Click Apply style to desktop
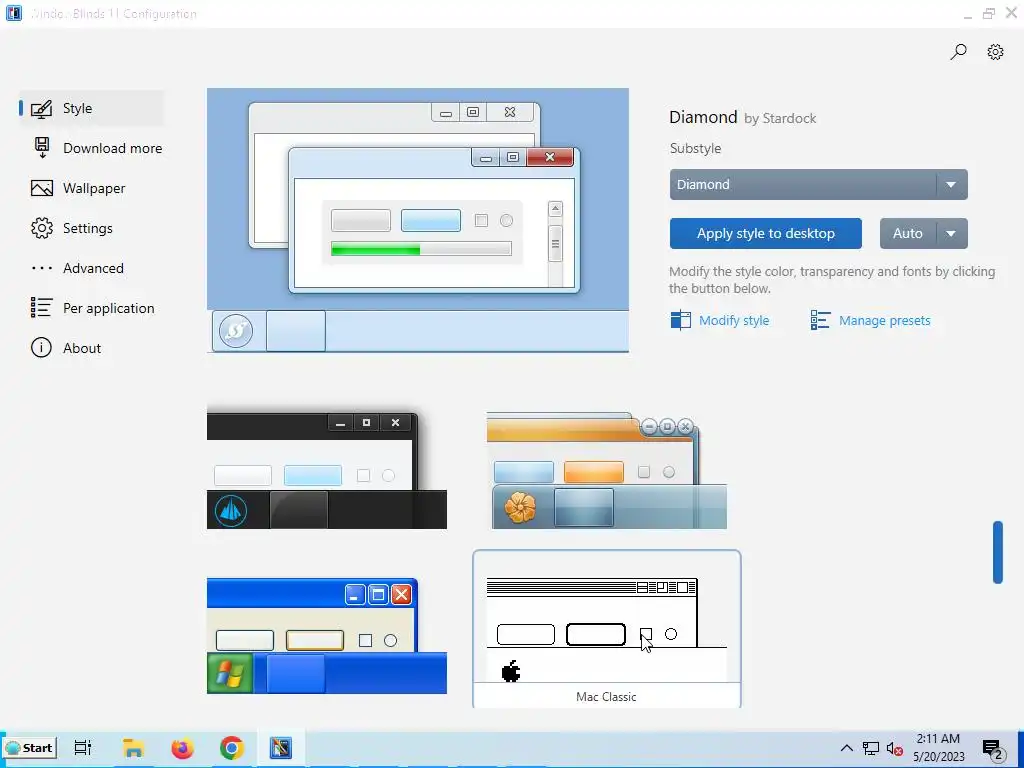The width and height of the screenshot is (1024, 768). 765,234
